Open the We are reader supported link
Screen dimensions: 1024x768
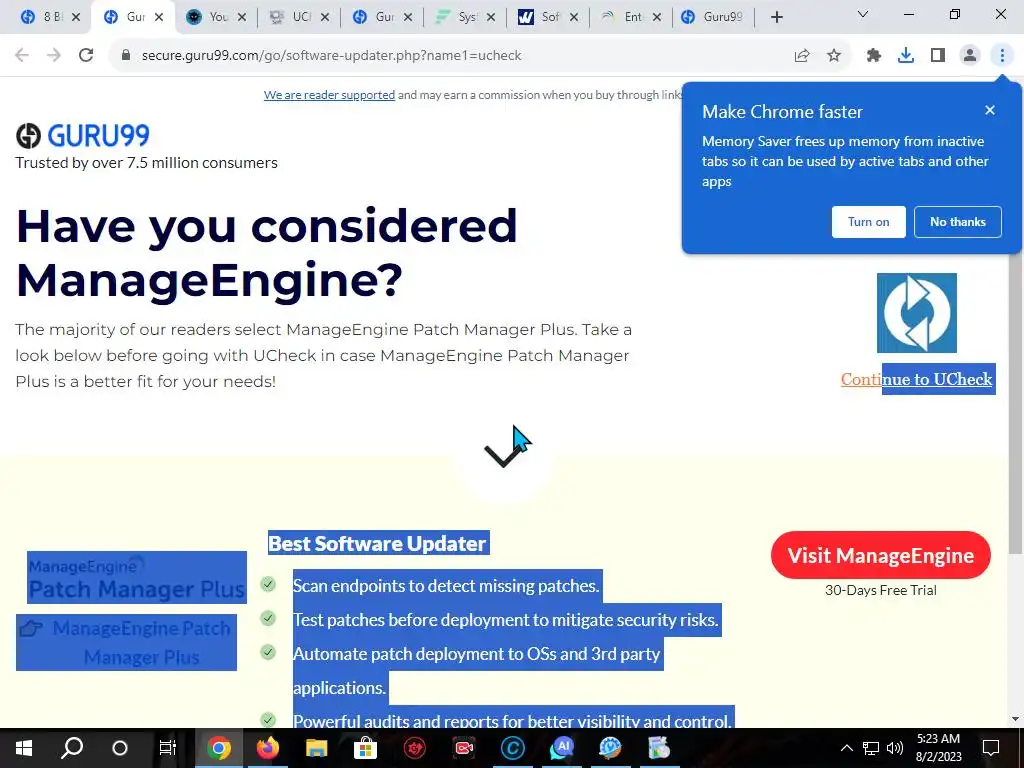coord(329,95)
